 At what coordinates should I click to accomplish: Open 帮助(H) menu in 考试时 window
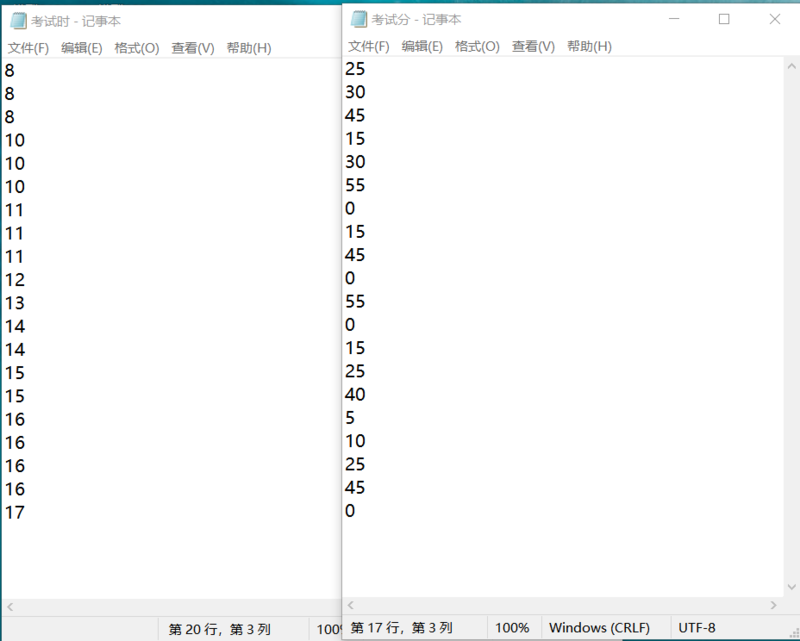(x=249, y=48)
